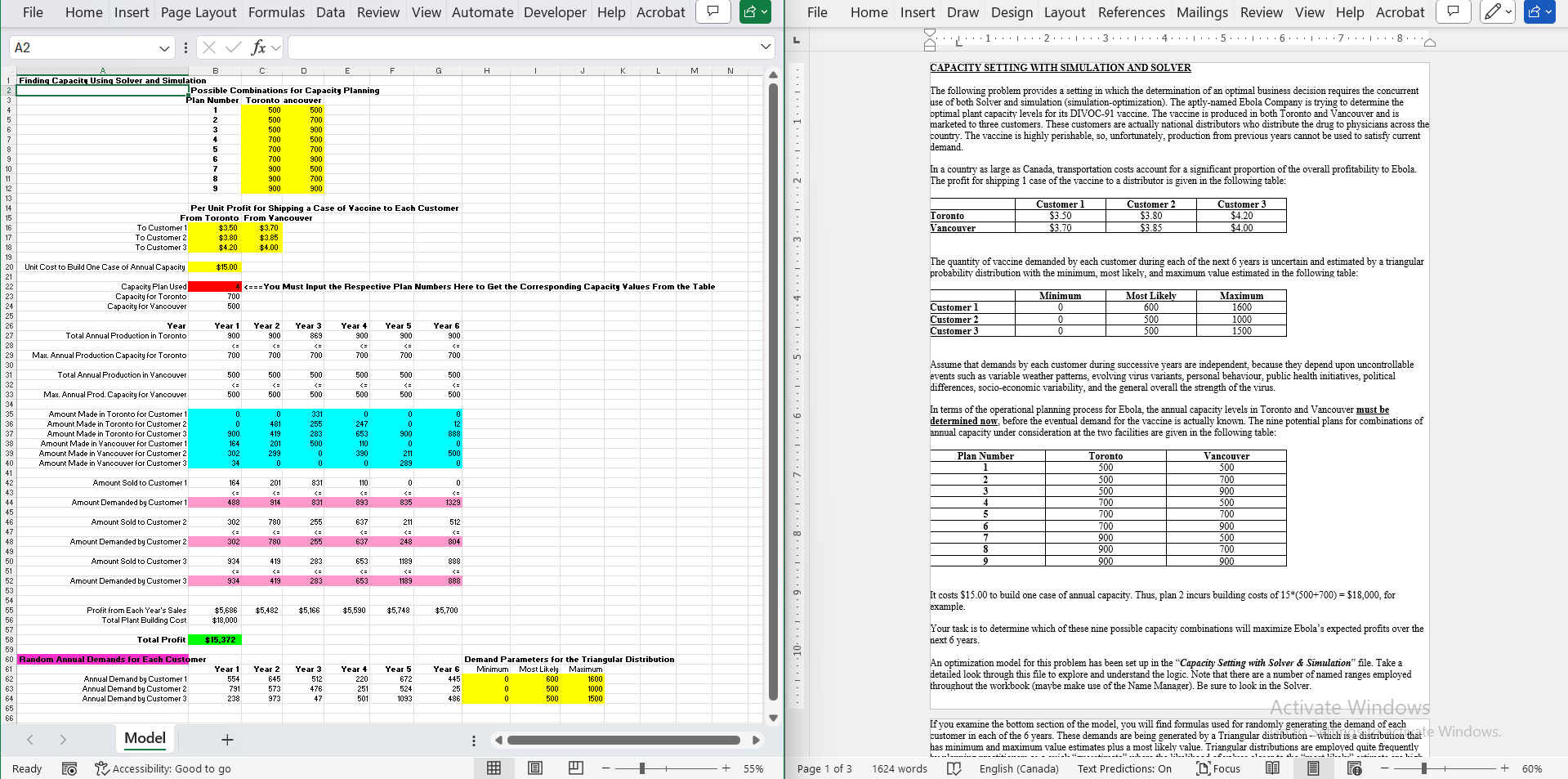Select the Model sheet tab

point(145,738)
